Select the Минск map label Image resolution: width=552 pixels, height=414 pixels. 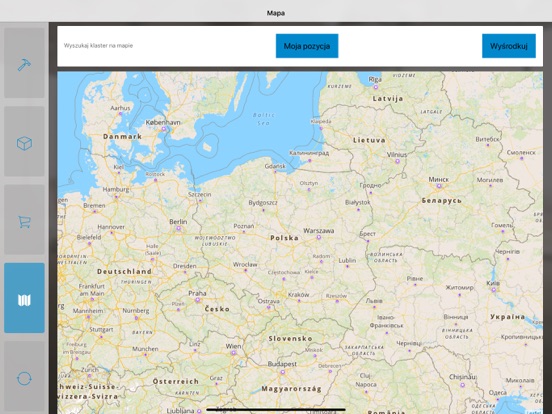pyautogui.click(x=439, y=180)
